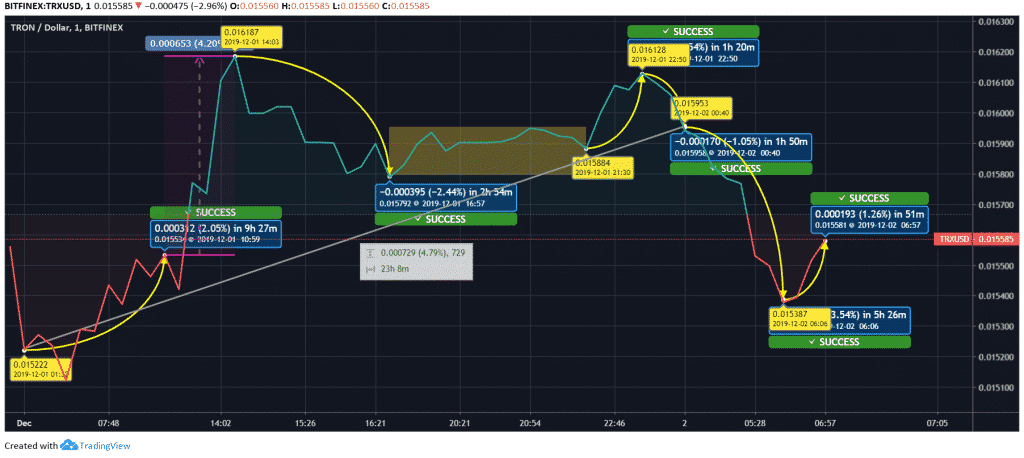Viewport: 1024px width, 458px height.
Task: Select the 0.015222 yellow starting price label
Action: pyautogui.click(x=41, y=370)
